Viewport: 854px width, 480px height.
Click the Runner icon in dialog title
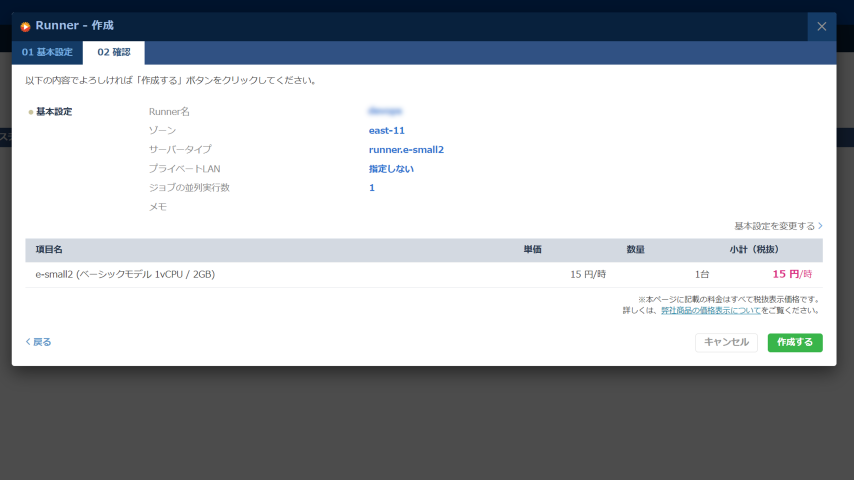pos(25,26)
